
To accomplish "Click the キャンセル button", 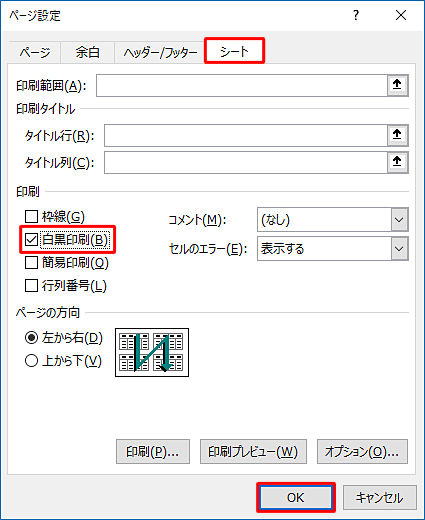I will [380, 497].
